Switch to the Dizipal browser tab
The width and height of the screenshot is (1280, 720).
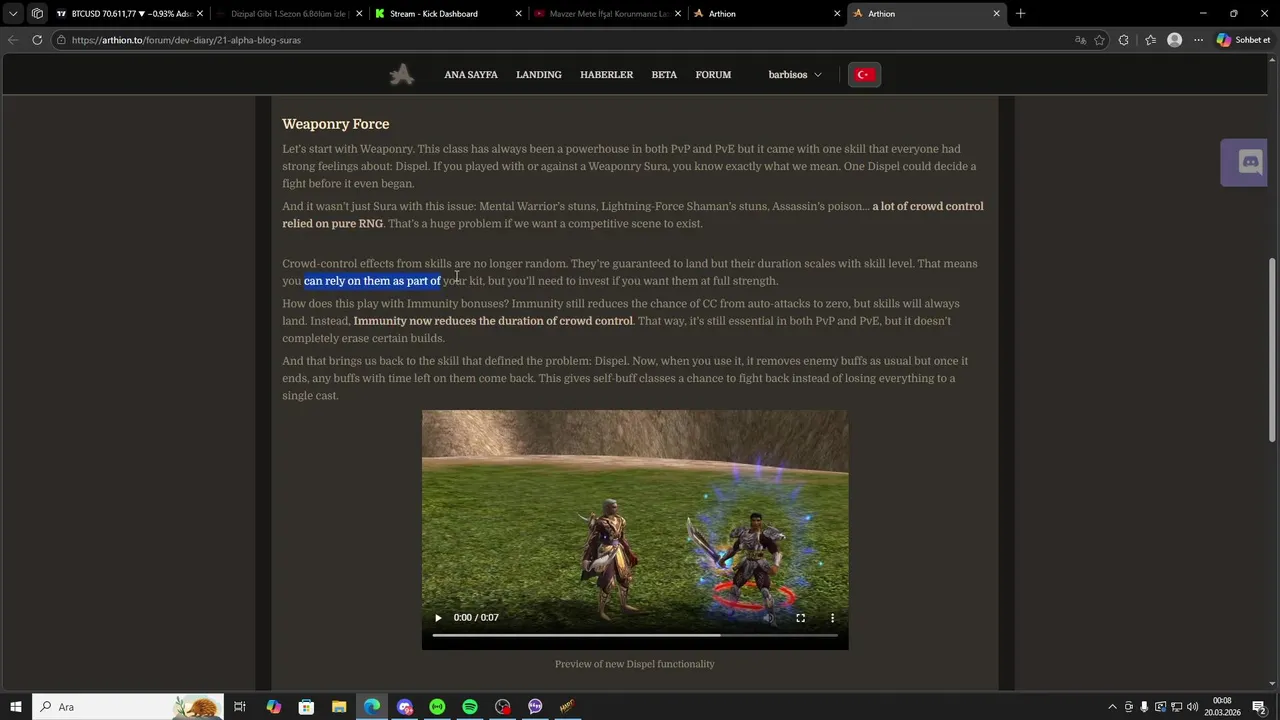(289, 14)
